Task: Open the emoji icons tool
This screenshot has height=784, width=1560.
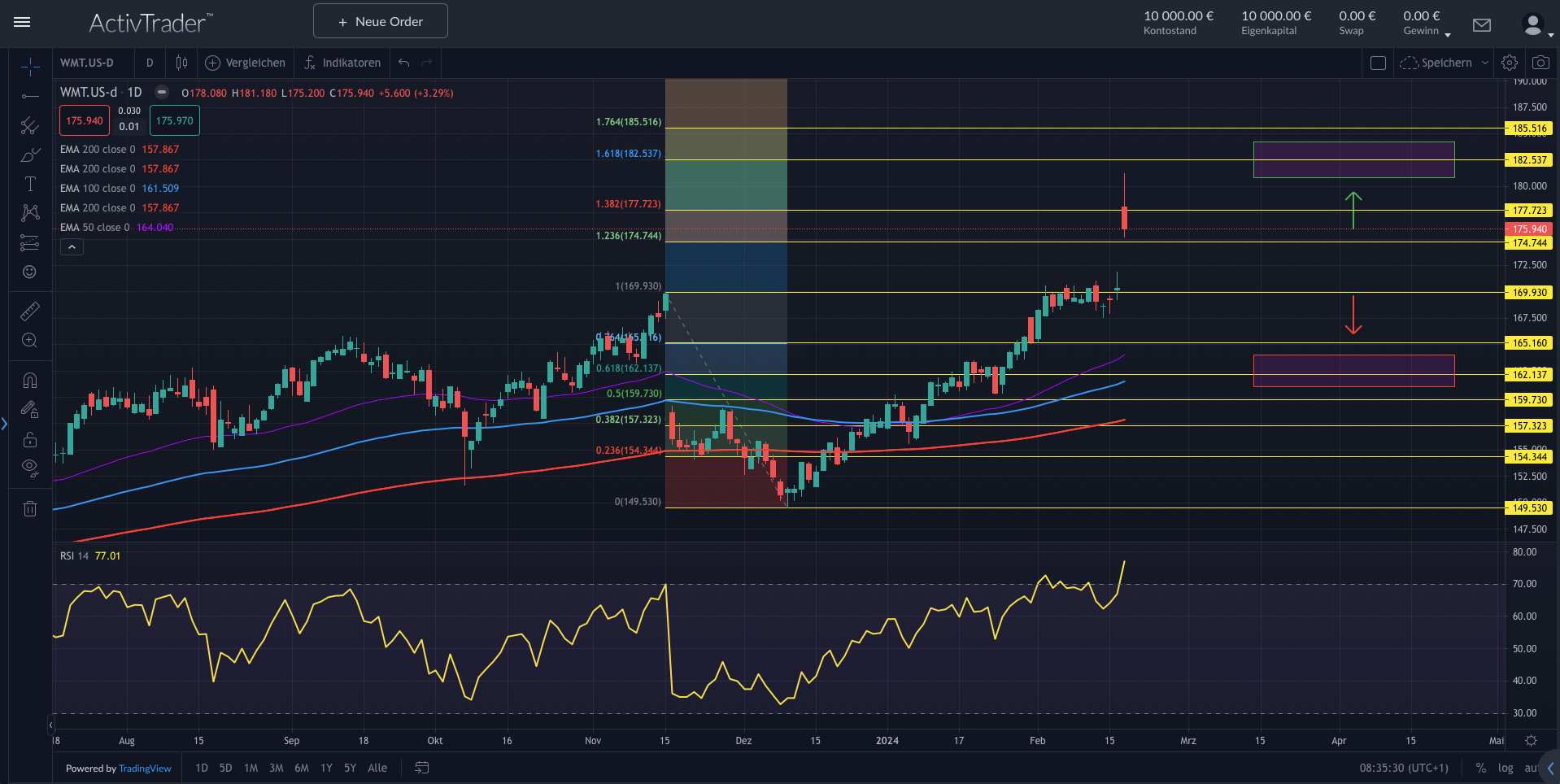Action: click(x=30, y=272)
